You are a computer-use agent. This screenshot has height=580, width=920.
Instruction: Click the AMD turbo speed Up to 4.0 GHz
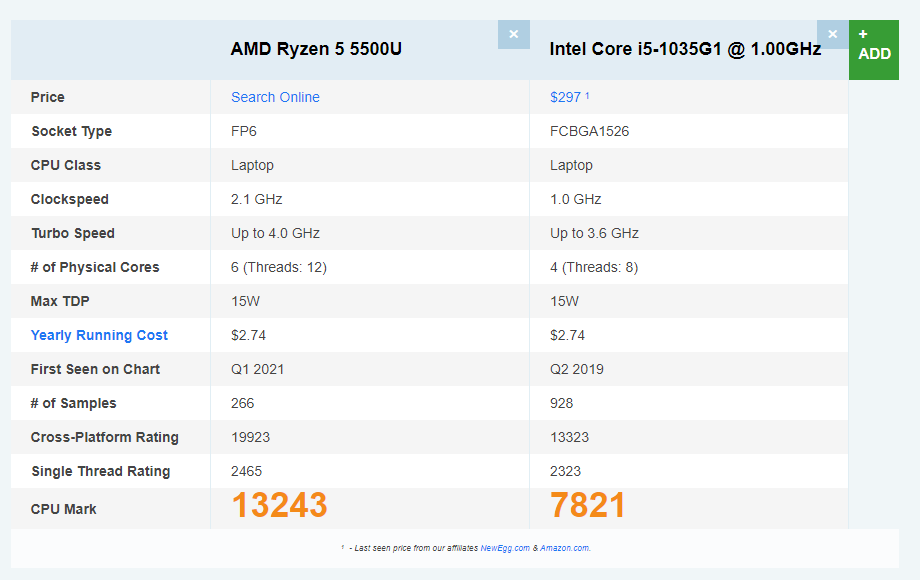(275, 233)
